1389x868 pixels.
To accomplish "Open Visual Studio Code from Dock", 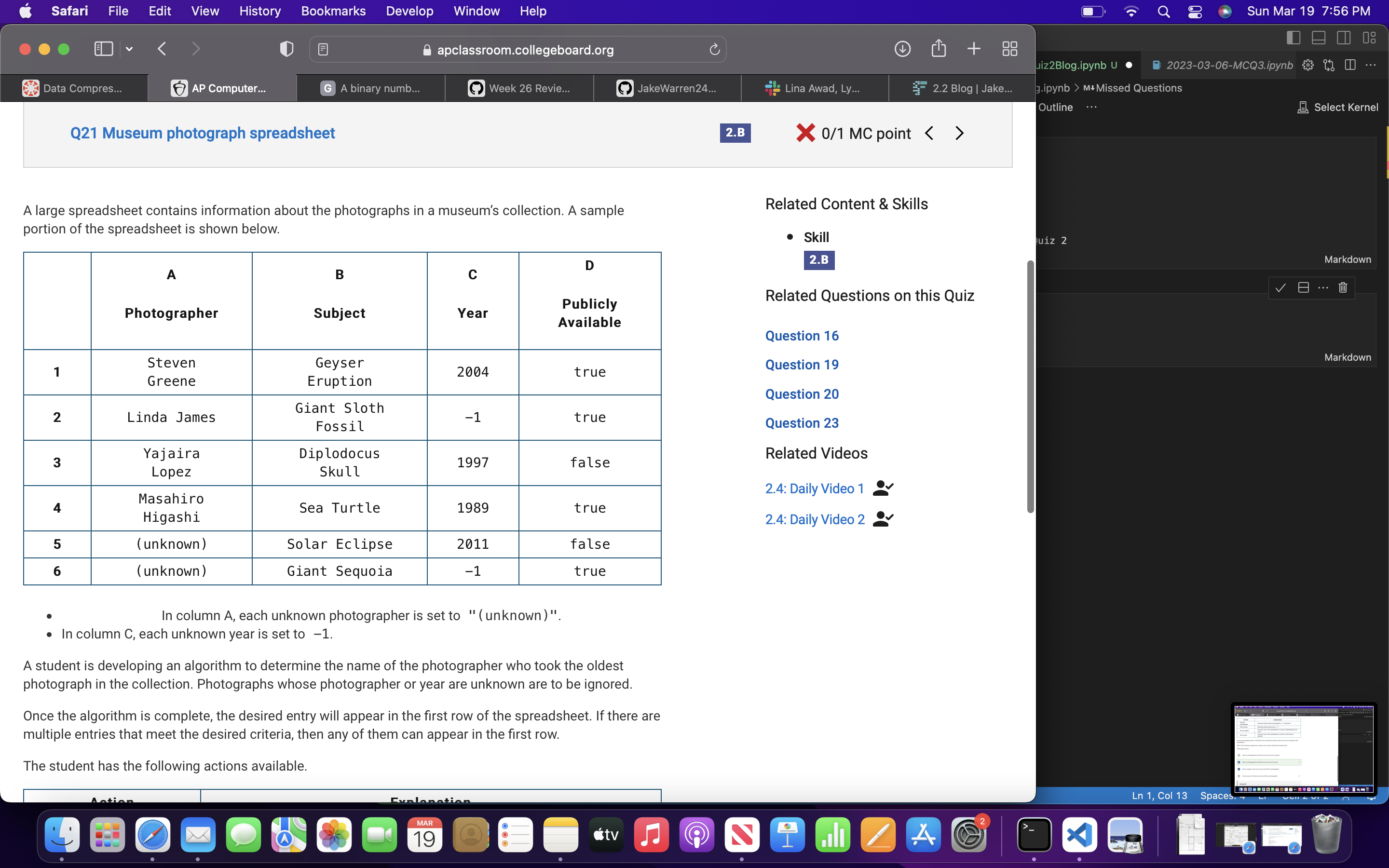I will [1080, 835].
